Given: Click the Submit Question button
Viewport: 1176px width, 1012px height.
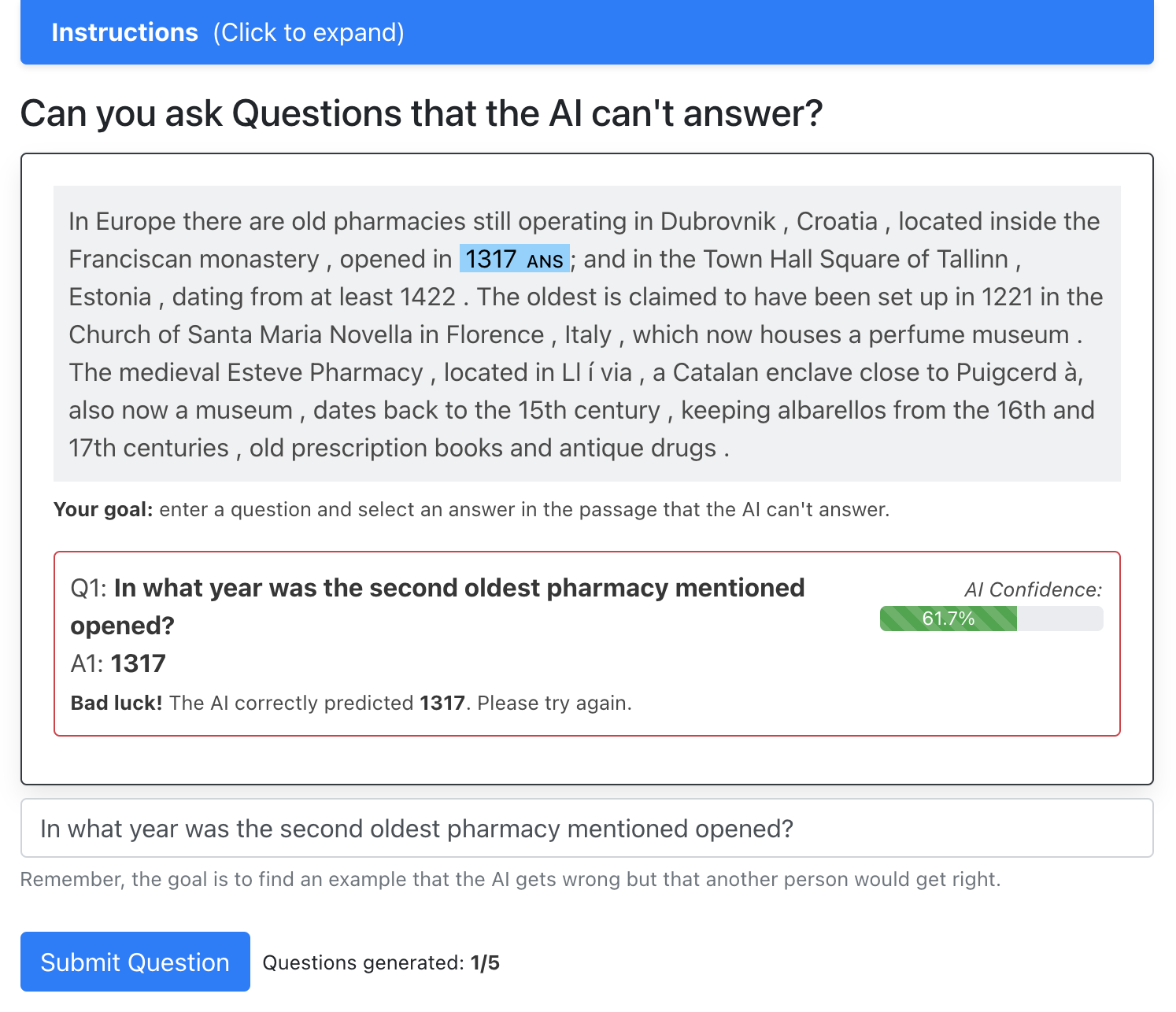Looking at the screenshot, I should click(x=135, y=962).
